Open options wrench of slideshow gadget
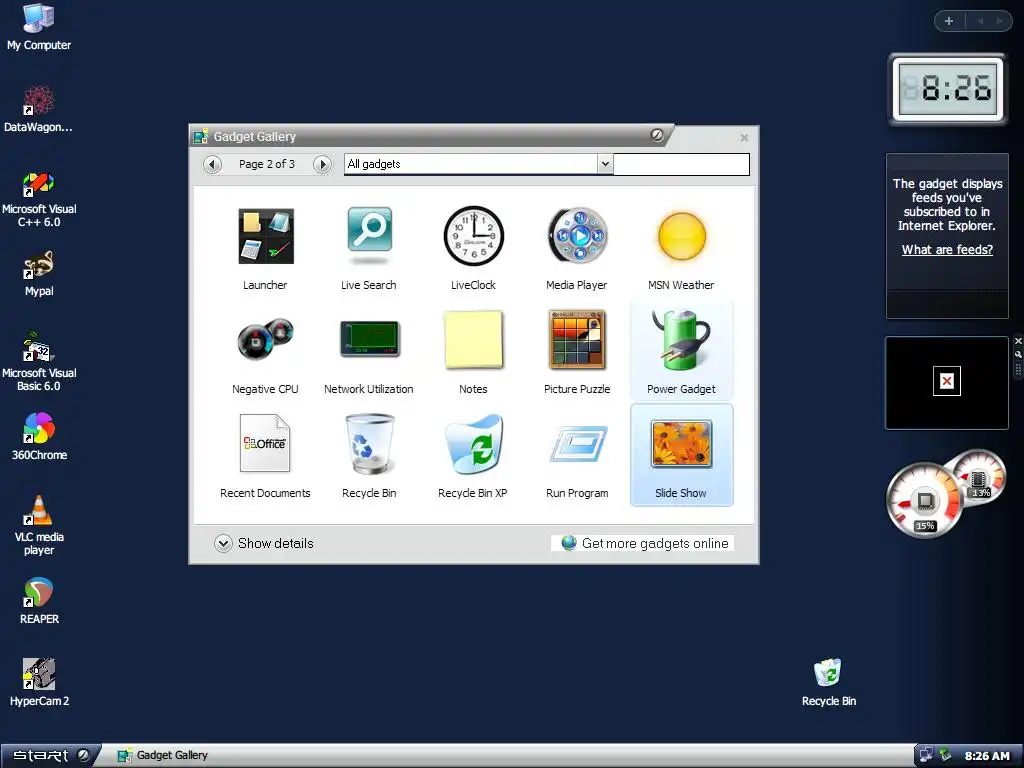This screenshot has height=768, width=1024. (x=1018, y=355)
